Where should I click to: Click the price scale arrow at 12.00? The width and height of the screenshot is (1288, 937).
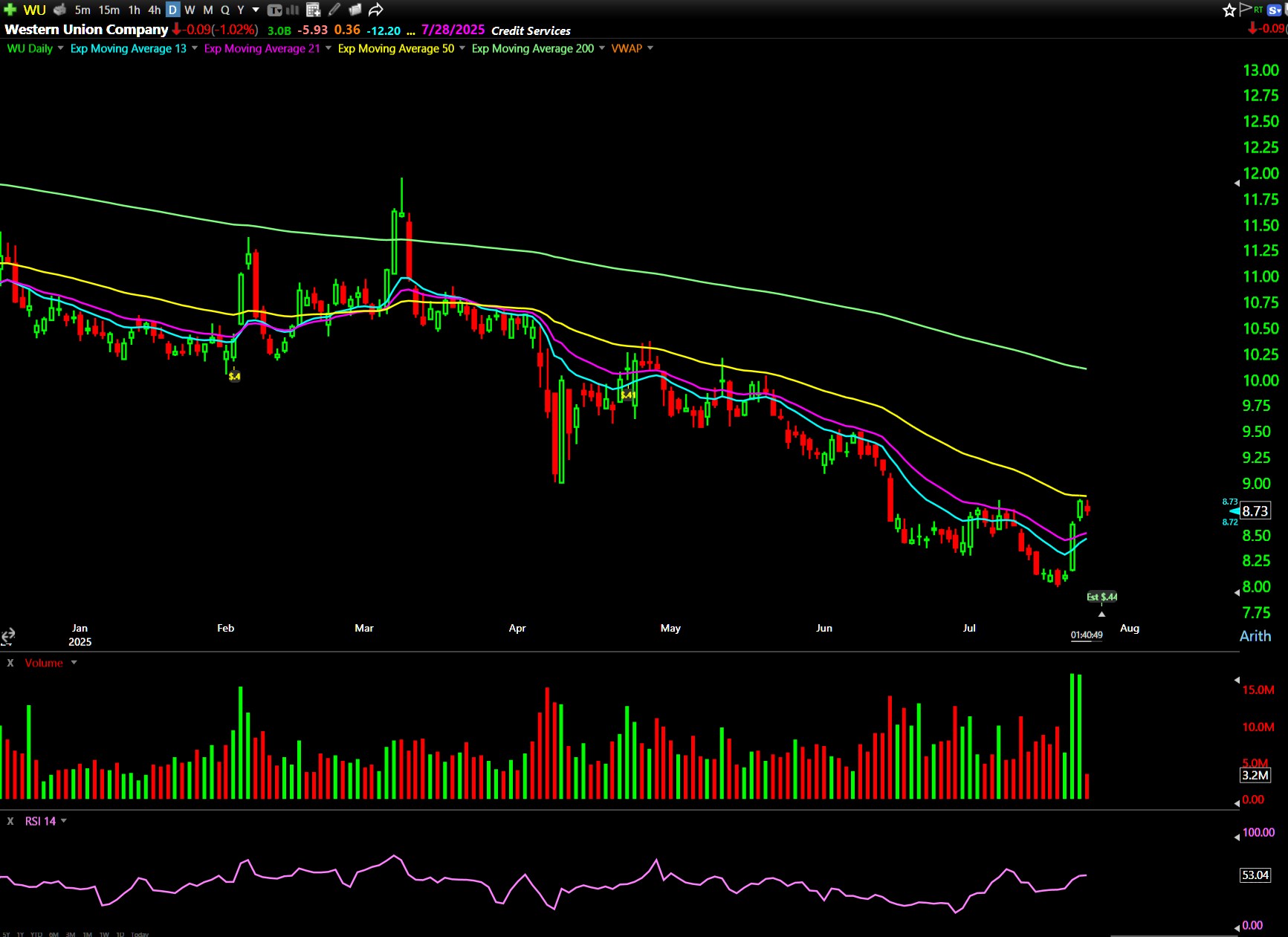tap(1237, 183)
